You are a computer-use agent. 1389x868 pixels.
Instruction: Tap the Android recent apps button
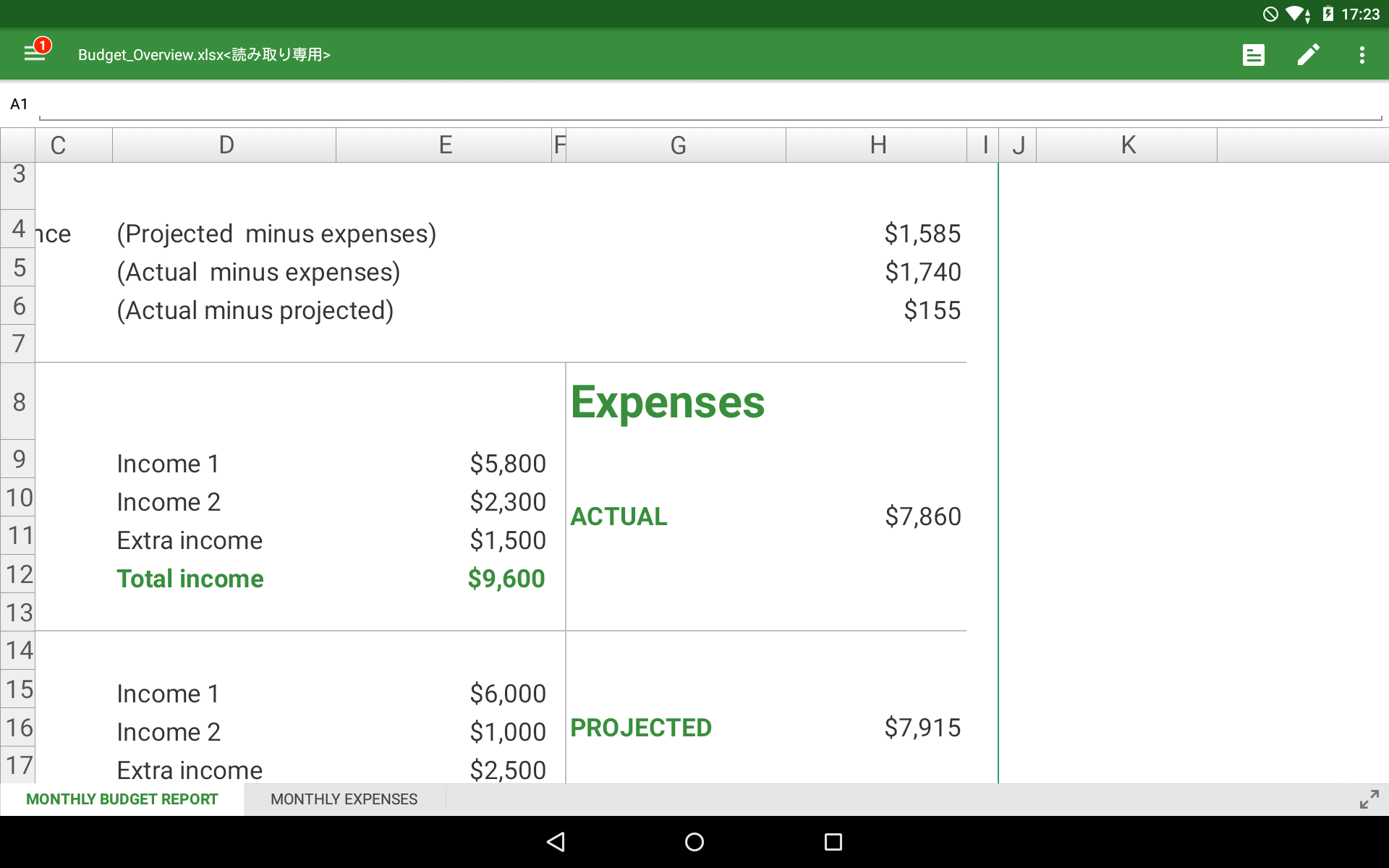point(833,842)
